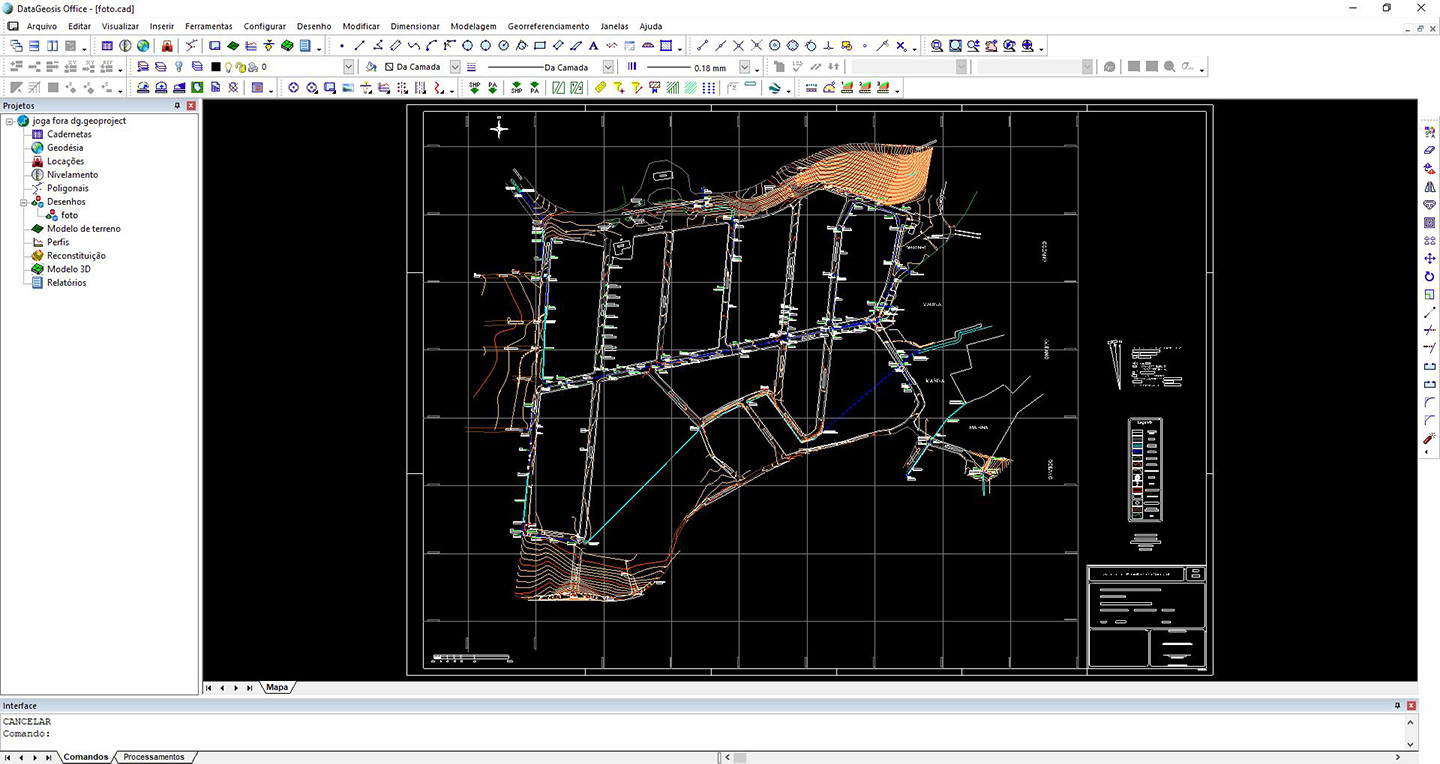Click the globe icon in top toolbar

[x=143, y=46]
